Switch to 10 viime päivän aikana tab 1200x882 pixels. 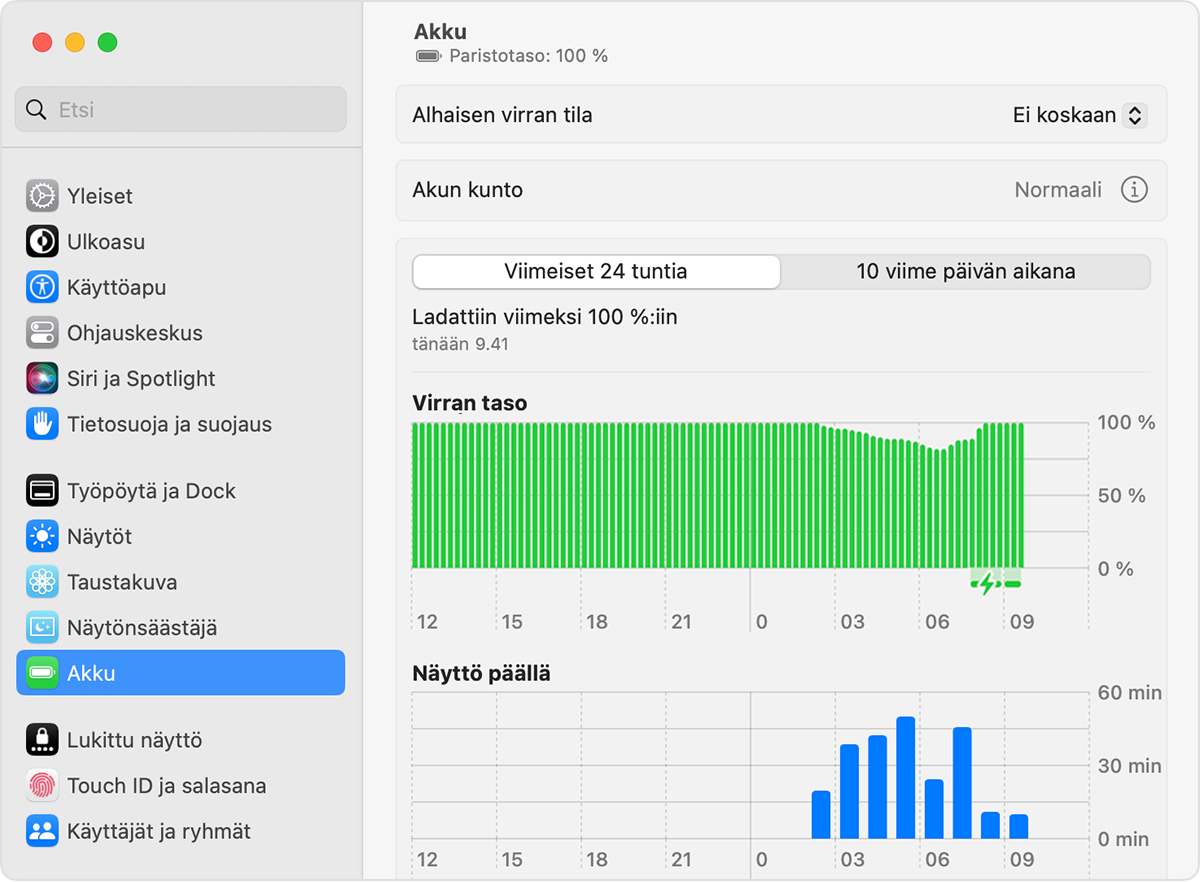(966, 271)
